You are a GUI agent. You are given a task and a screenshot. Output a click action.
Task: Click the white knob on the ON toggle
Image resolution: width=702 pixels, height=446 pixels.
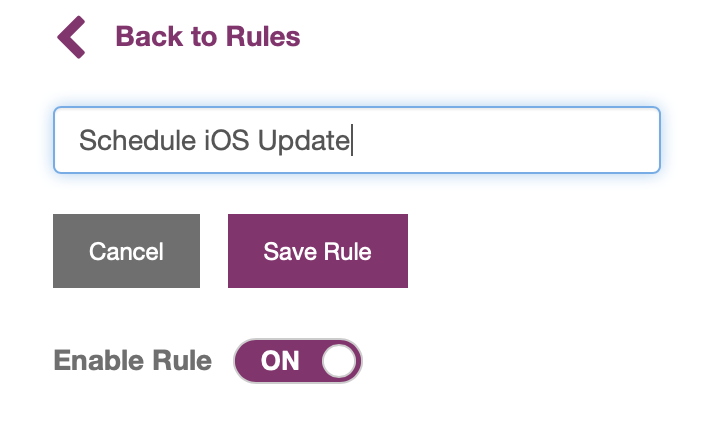pyautogui.click(x=339, y=361)
